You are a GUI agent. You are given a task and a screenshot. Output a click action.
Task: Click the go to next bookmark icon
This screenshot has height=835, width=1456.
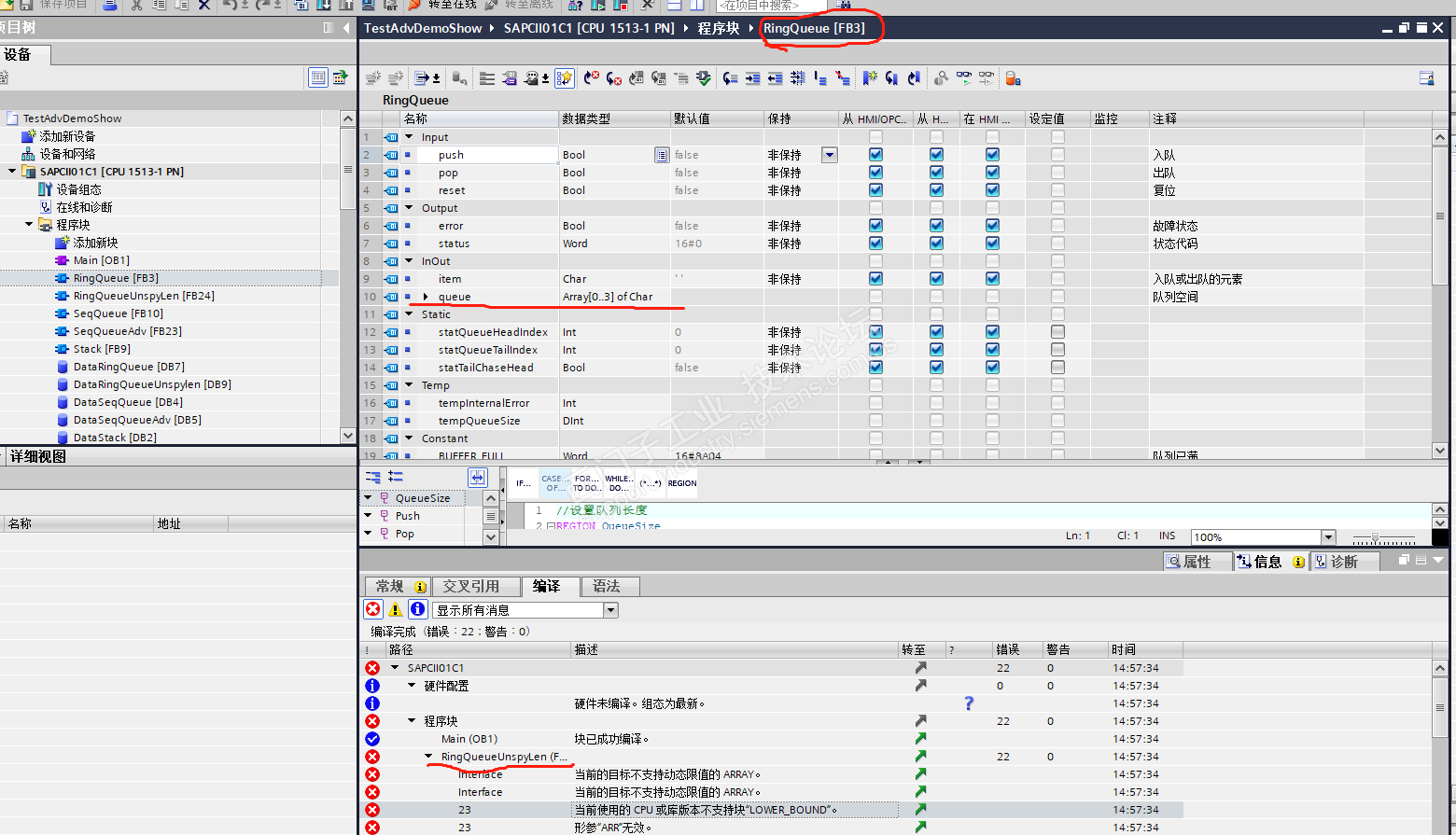[x=891, y=78]
